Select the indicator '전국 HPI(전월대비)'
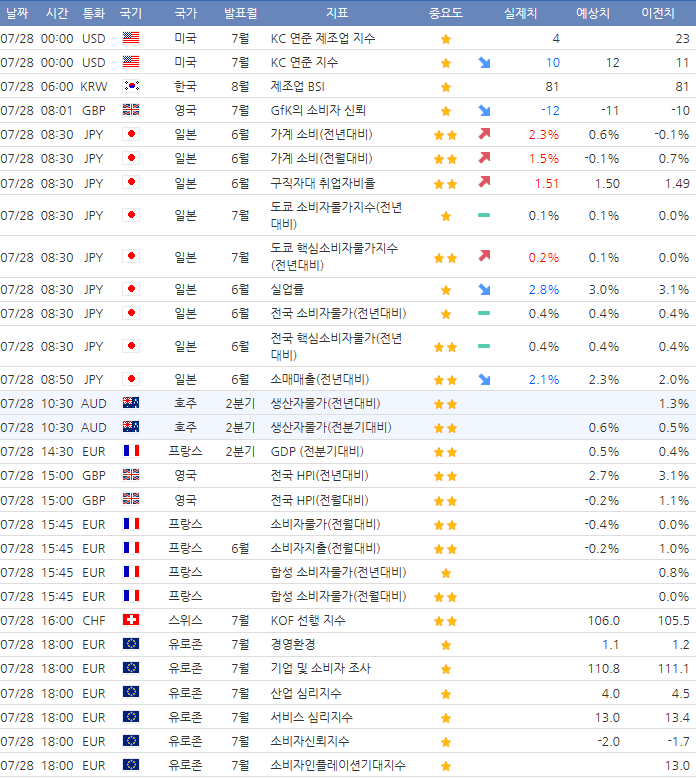696x779 pixels. (319, 500)
